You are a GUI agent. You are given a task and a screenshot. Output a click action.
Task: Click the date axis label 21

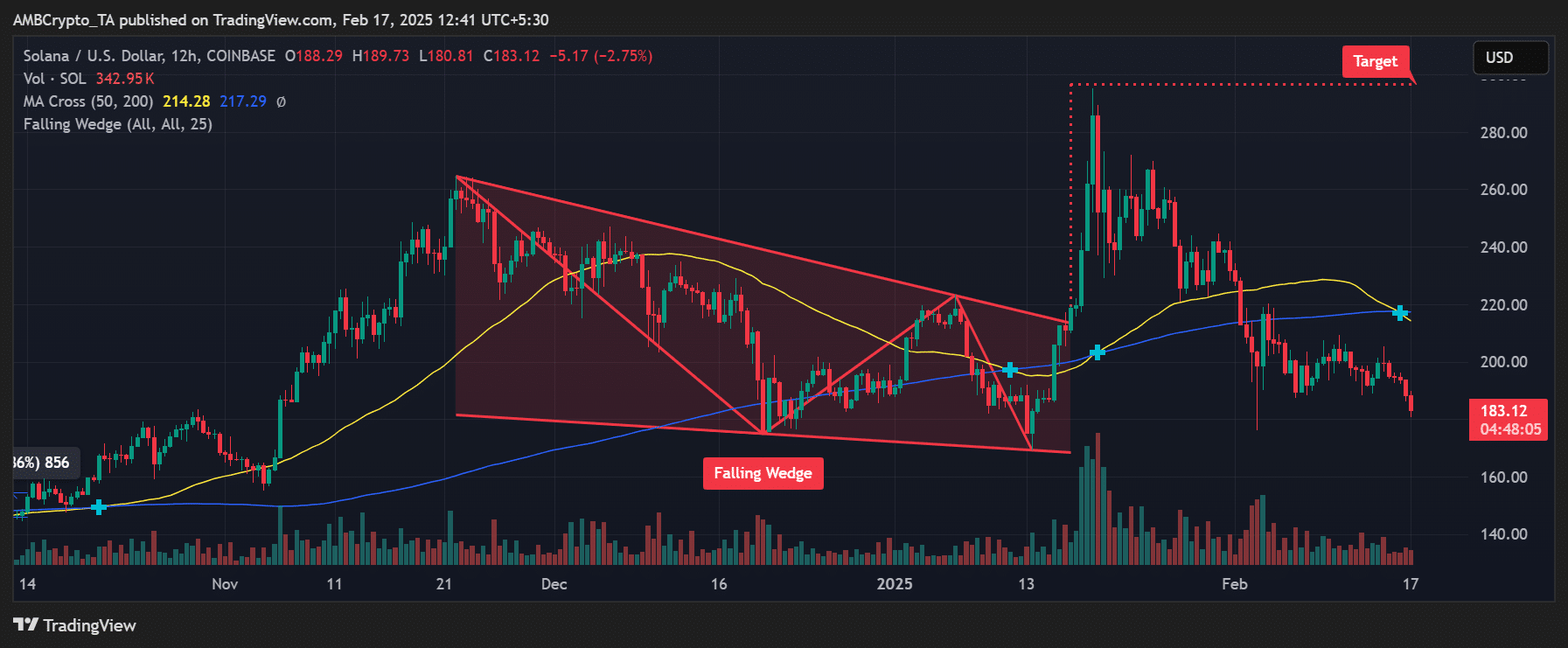click(x=444, y=584)
